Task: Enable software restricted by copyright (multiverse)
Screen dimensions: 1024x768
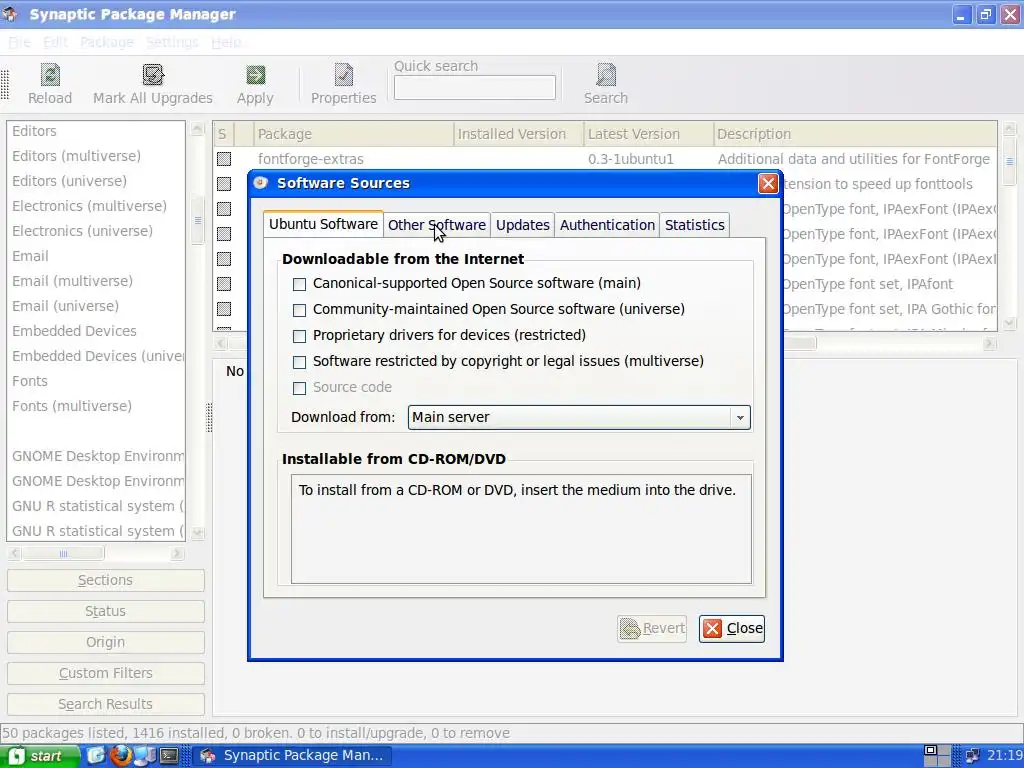Action: [299, 362]
